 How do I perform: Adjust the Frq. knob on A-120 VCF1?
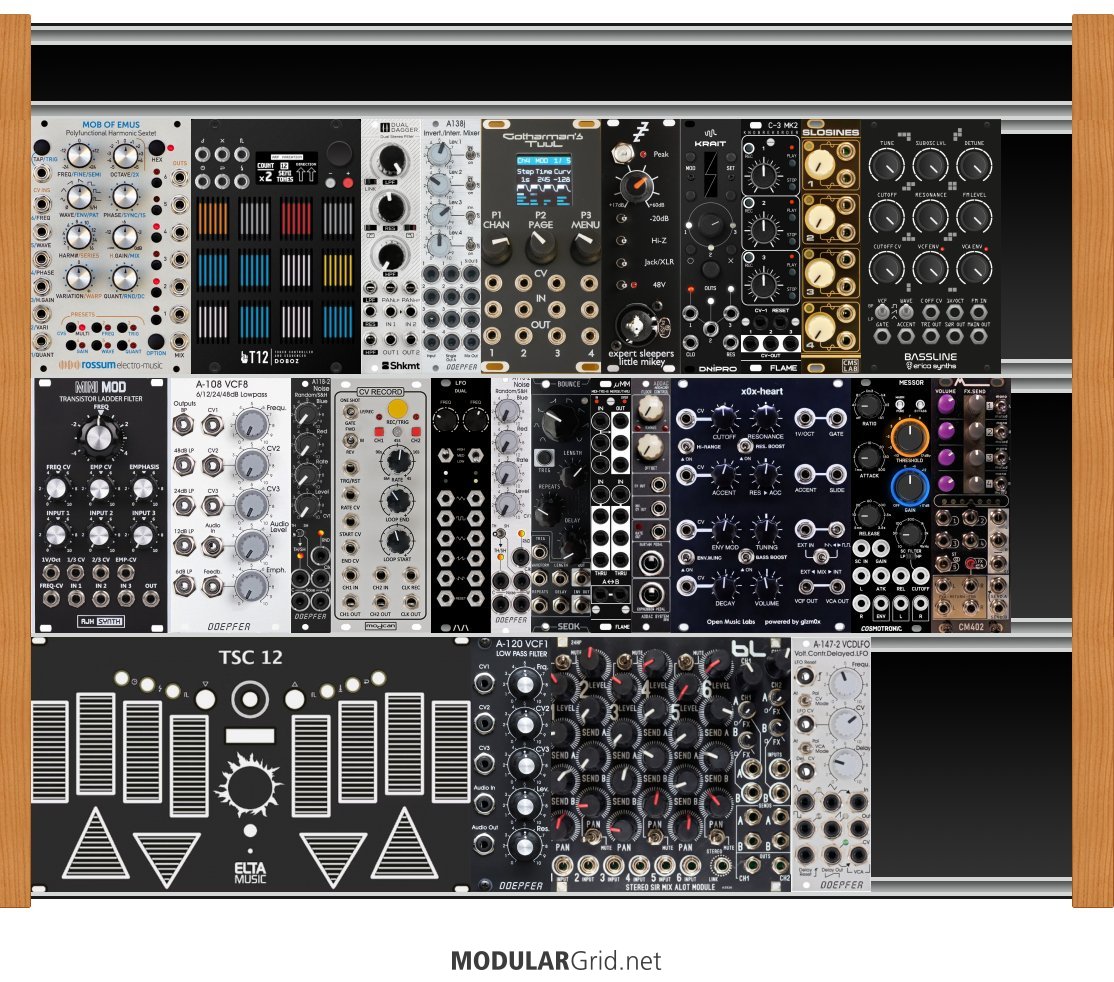(524, 684)
